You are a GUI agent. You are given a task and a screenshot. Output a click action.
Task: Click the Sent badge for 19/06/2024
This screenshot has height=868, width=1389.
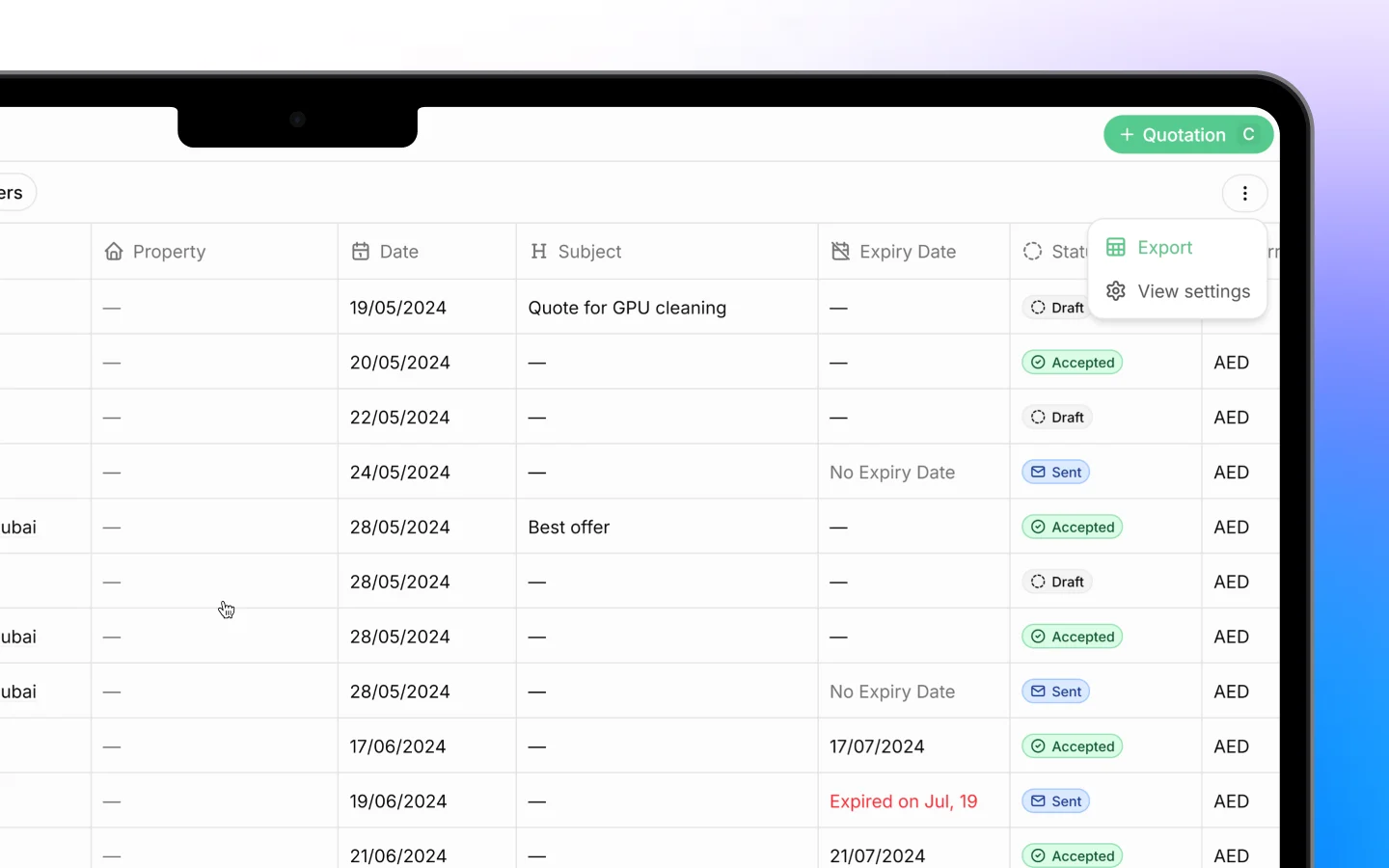[x=1055, y=801]
